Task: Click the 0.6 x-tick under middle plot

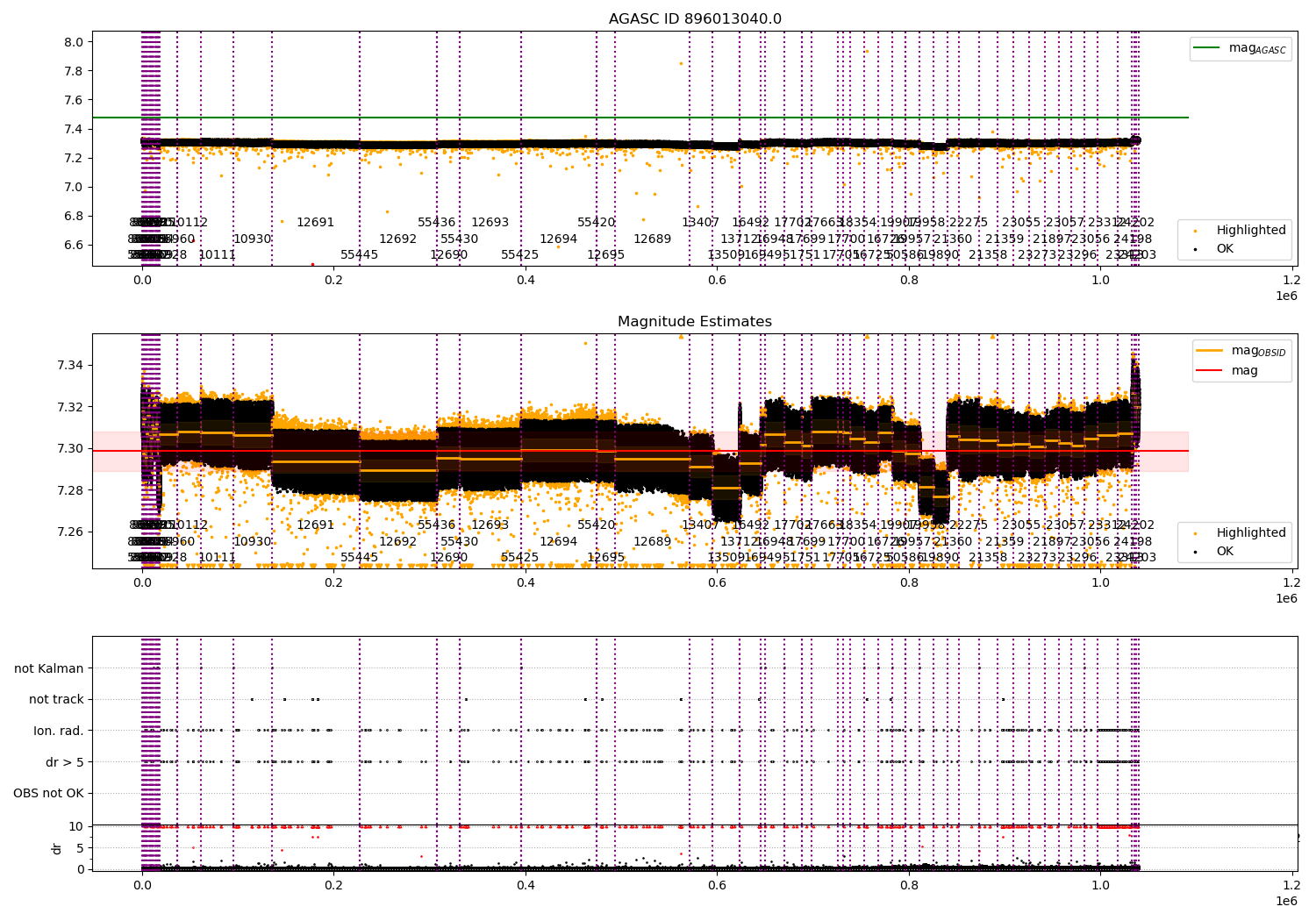Action: [x=717, y=582]
